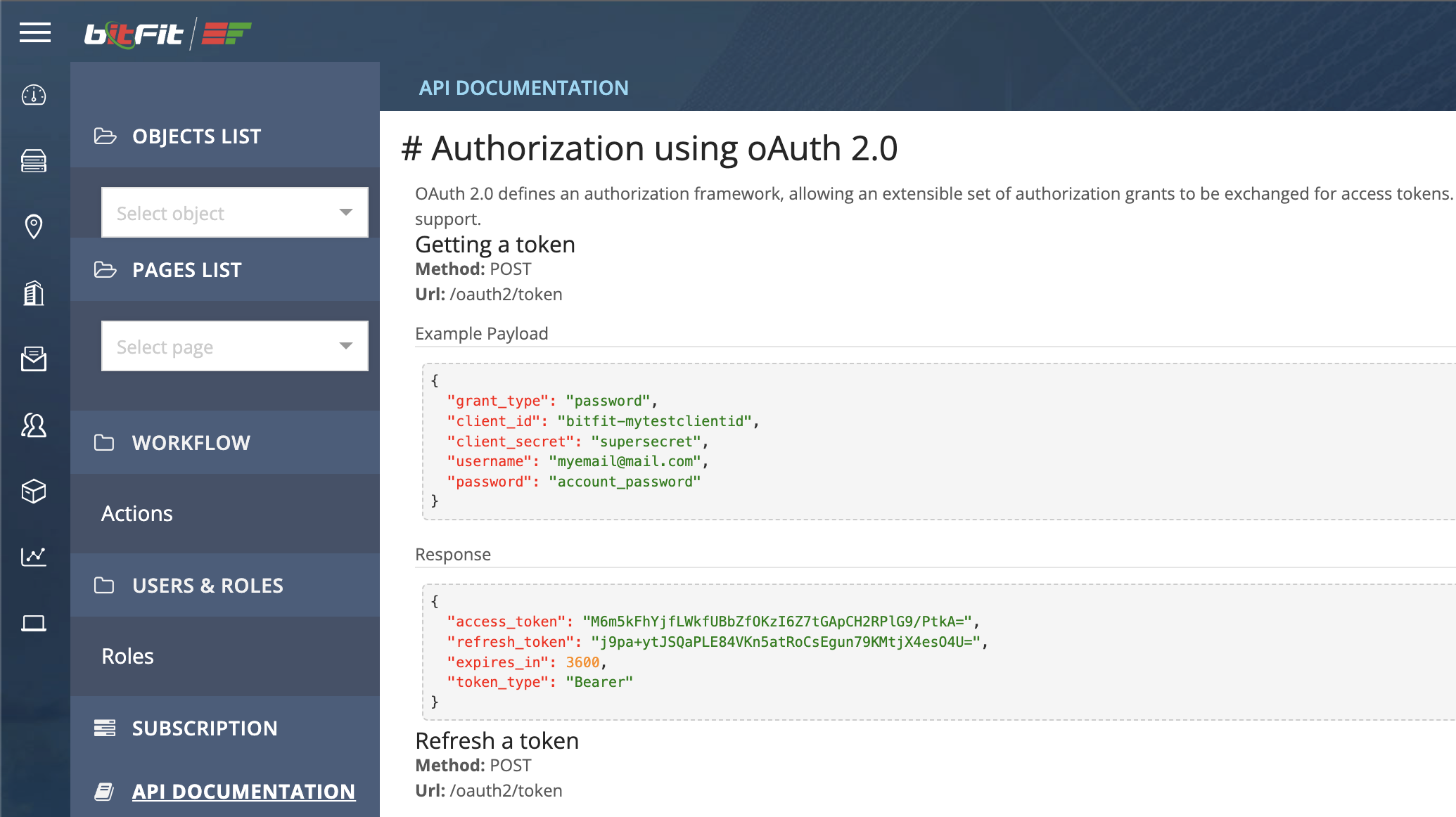1456x817 pixels.
Task: Click the API Documentation sidebar link
Action: (x=243, y=792)
